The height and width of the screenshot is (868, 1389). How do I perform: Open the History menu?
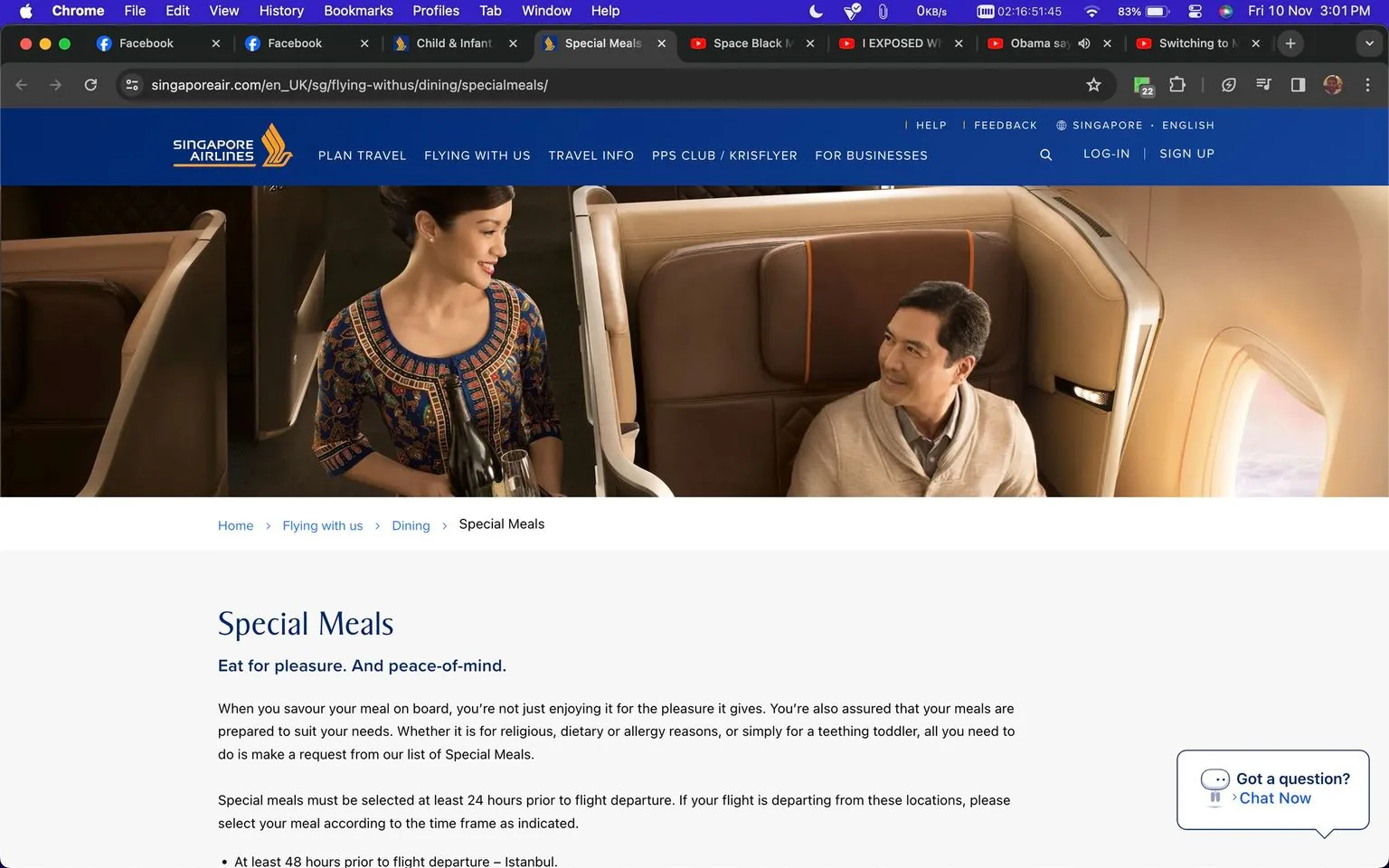pos(280,11)
